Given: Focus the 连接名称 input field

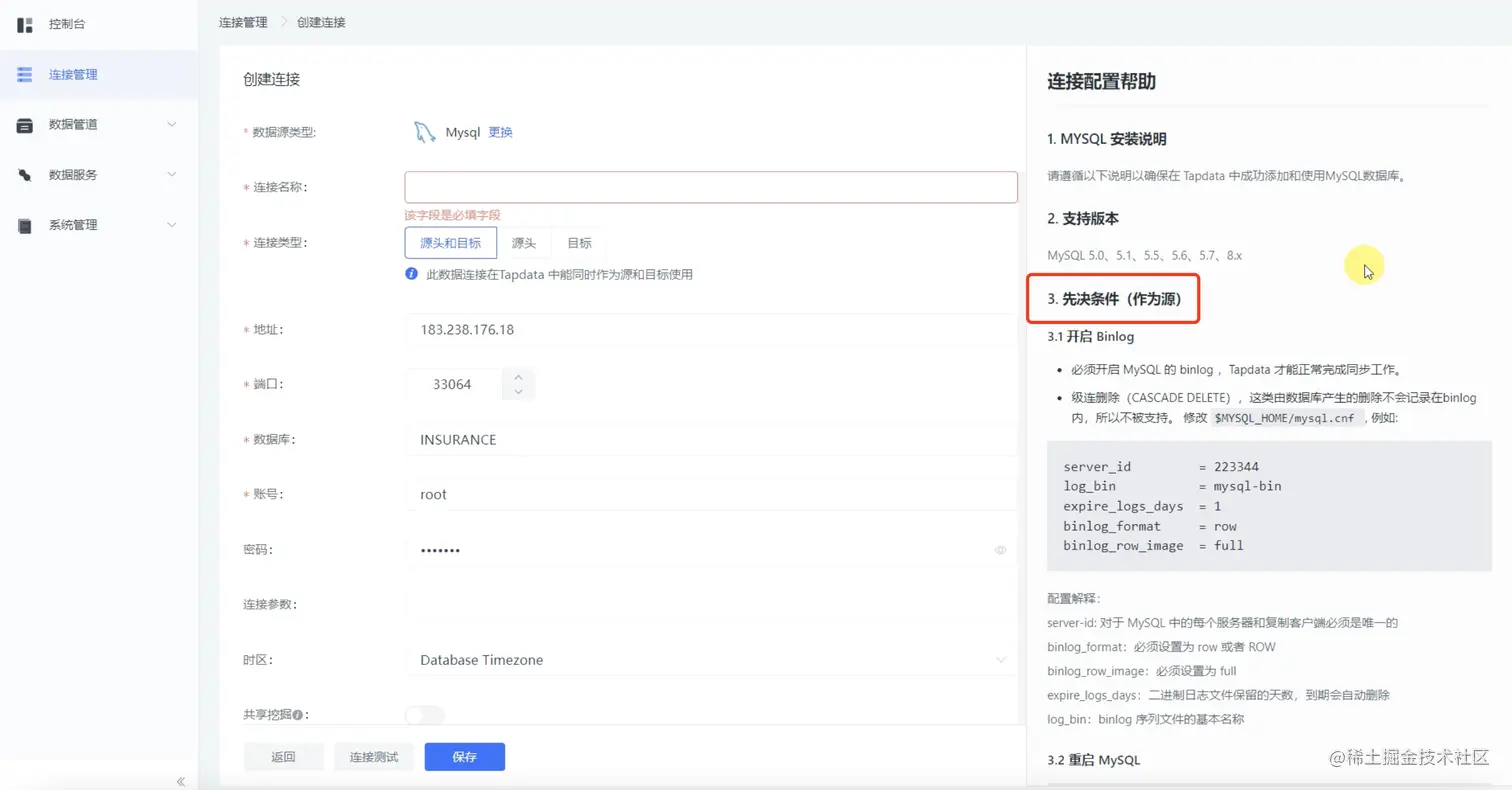Looking at the screenshot, I should [x=711, y=187].
